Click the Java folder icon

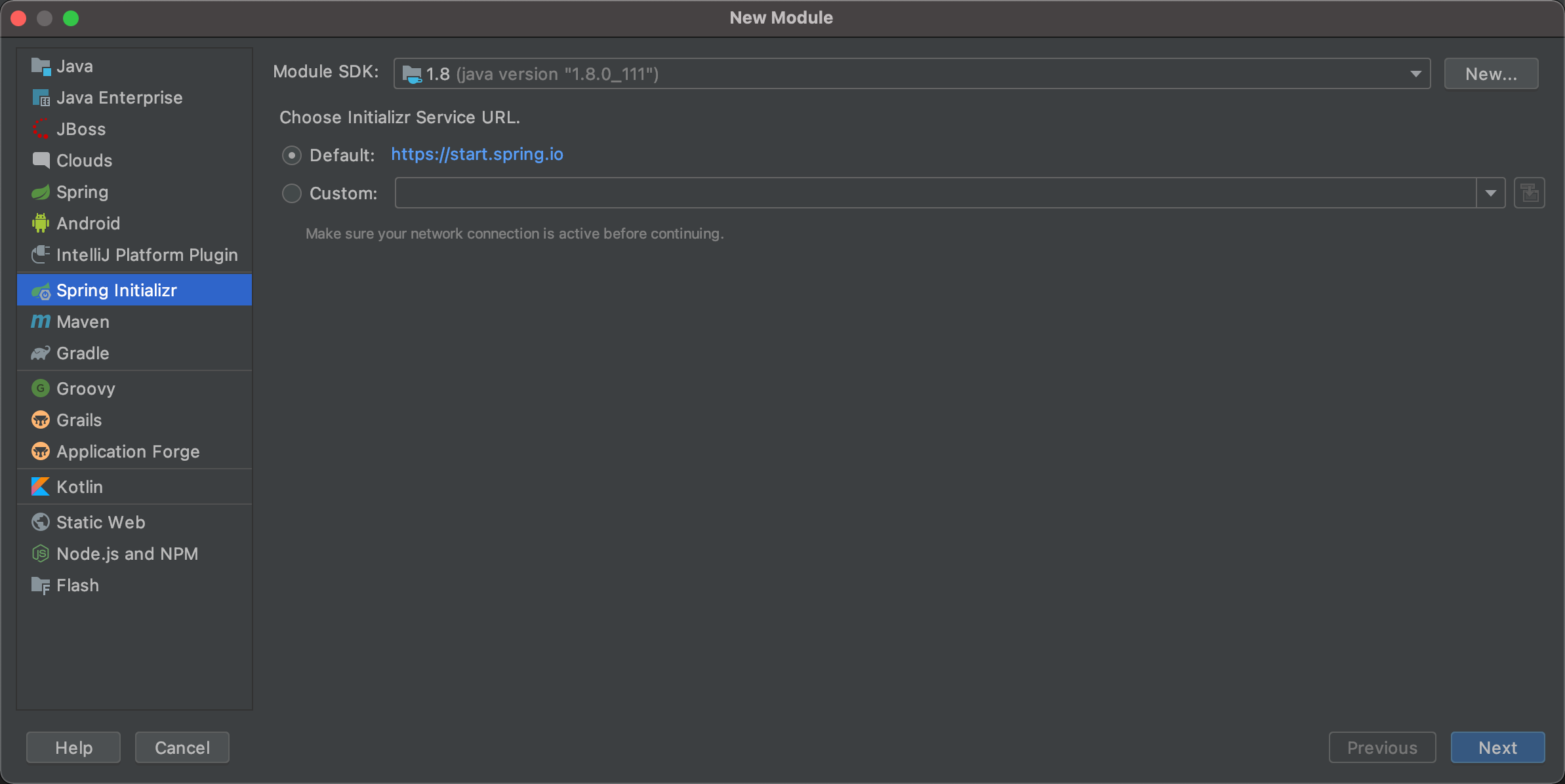pos(41,66)
